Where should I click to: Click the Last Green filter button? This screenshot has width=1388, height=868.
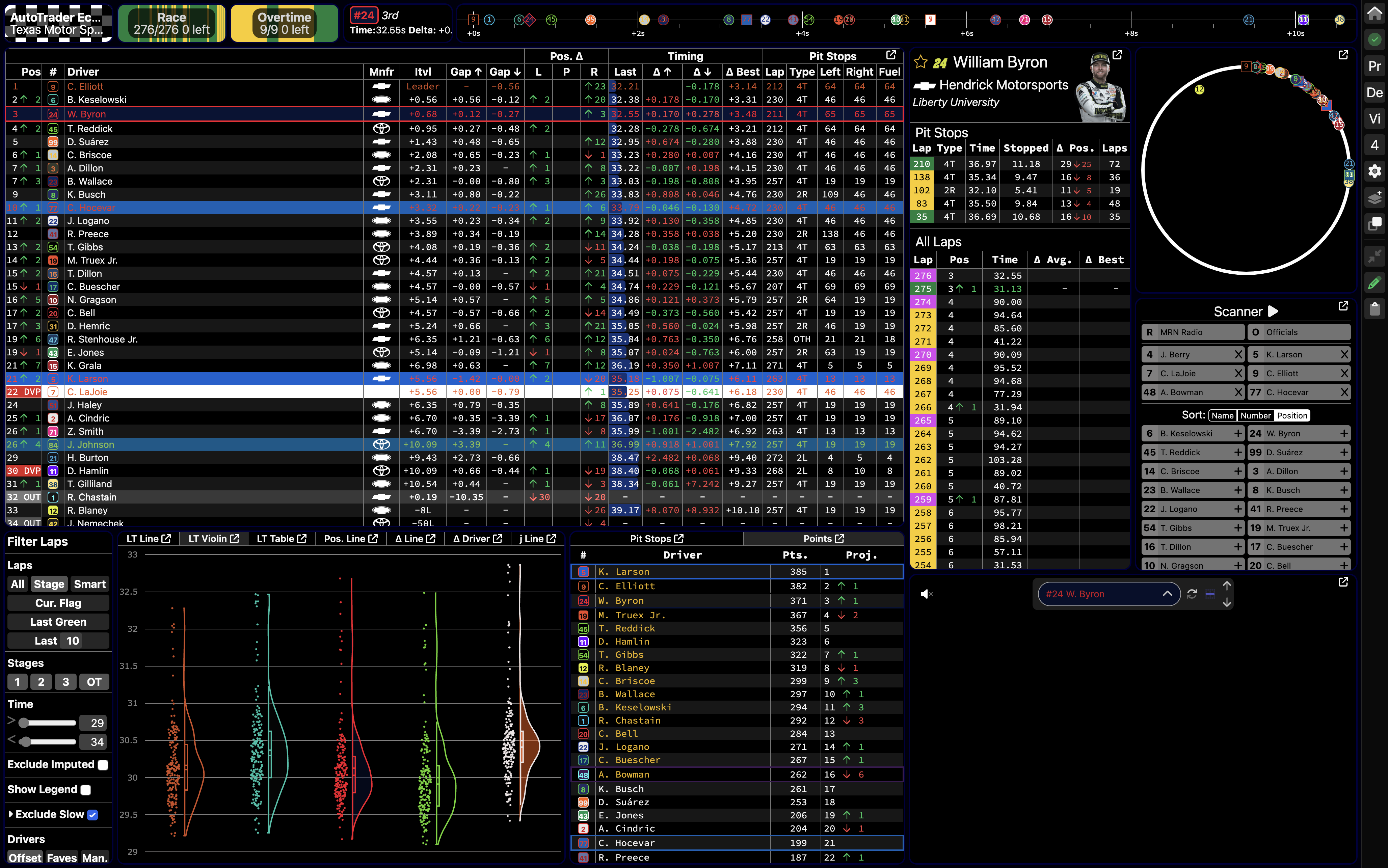coord(58,622)
